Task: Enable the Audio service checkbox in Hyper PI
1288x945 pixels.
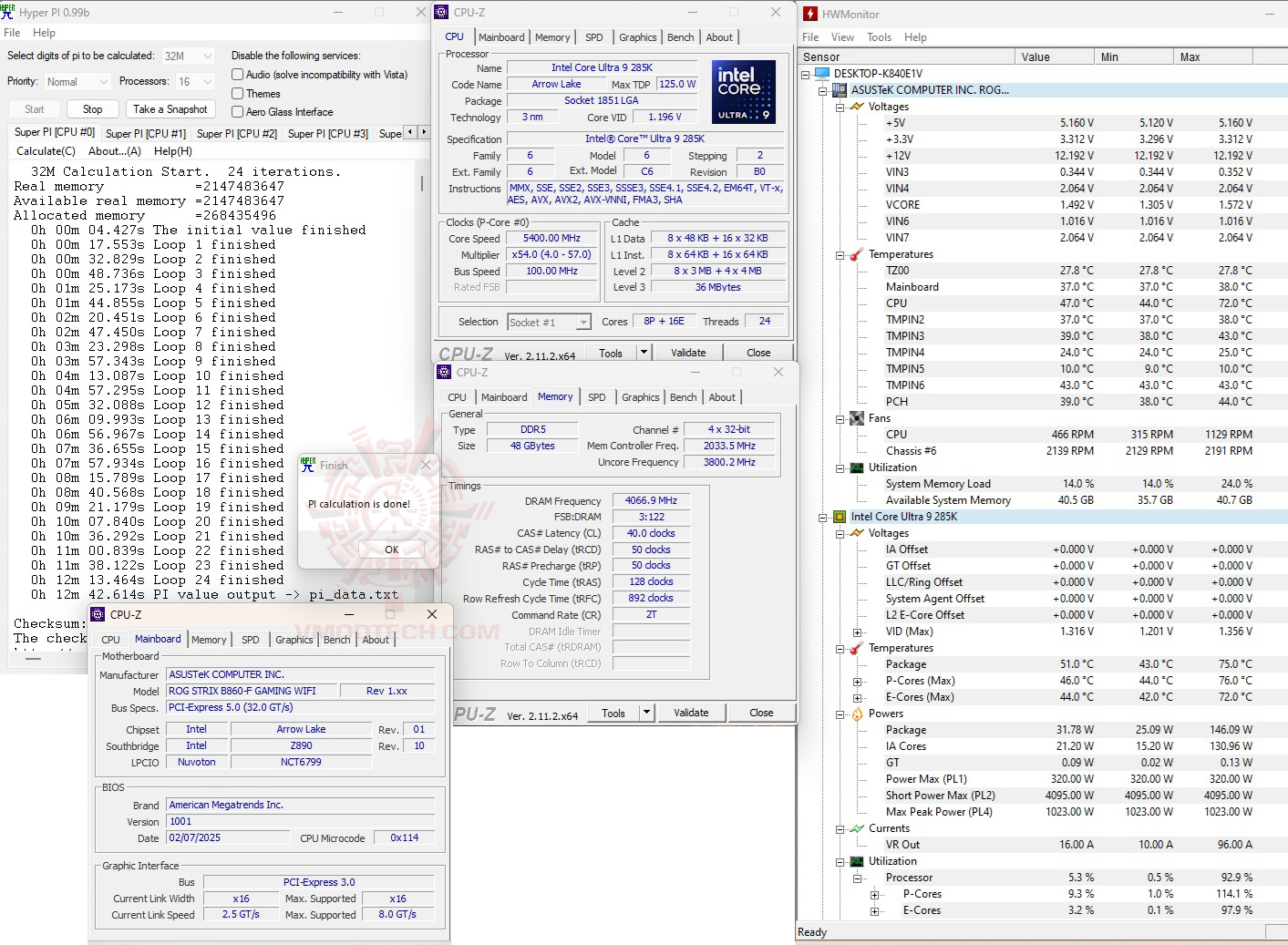Action: pyautogui.click(x=238, y=75)
